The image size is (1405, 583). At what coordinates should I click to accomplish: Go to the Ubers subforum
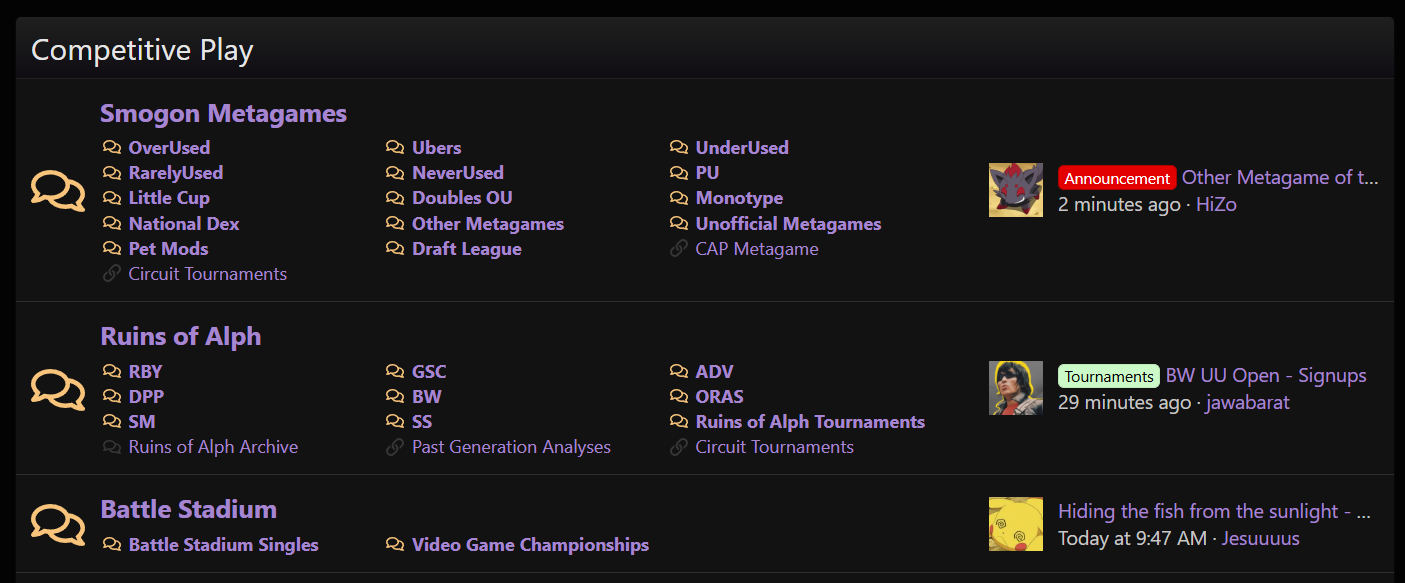tap(436, 148)
